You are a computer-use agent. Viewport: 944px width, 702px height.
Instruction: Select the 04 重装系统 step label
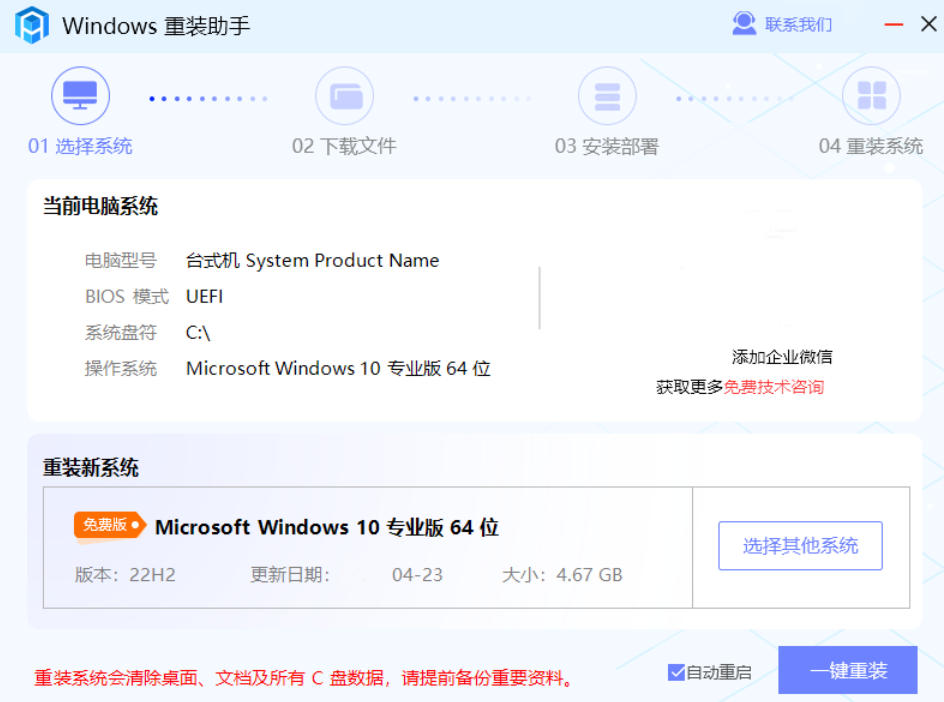pos(871,146)
